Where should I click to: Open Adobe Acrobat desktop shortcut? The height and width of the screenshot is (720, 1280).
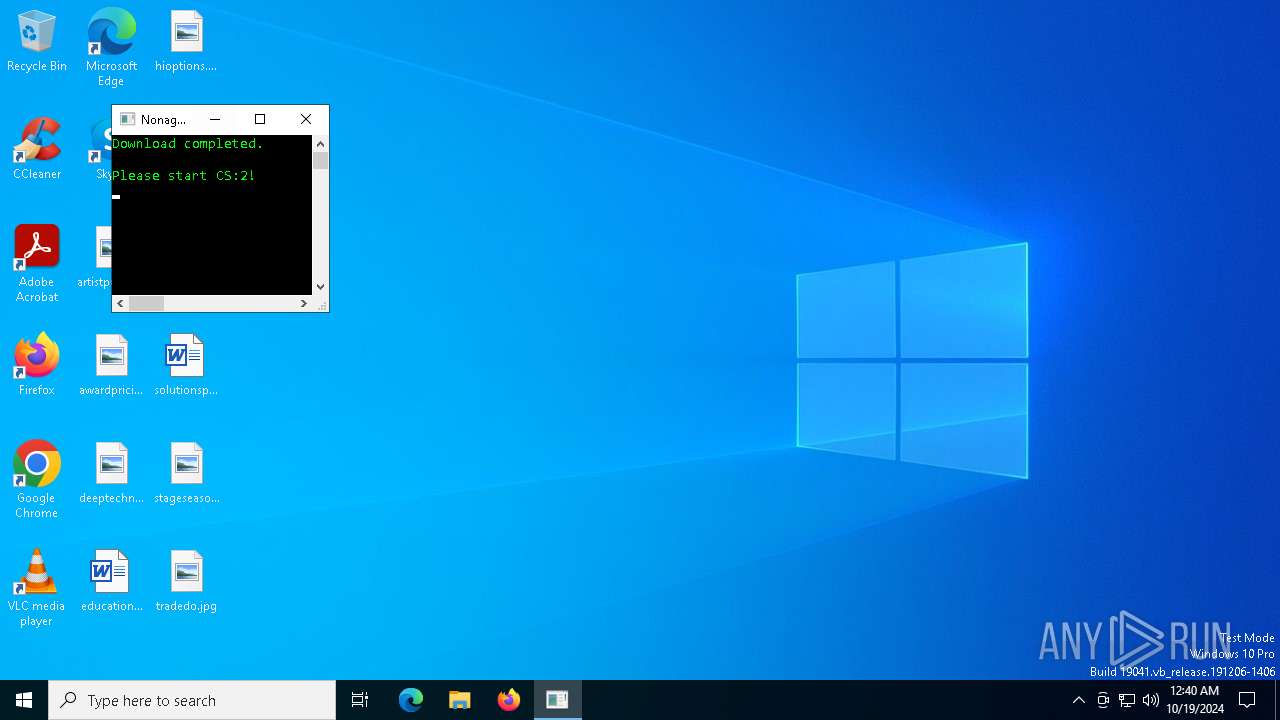[37, 264]
